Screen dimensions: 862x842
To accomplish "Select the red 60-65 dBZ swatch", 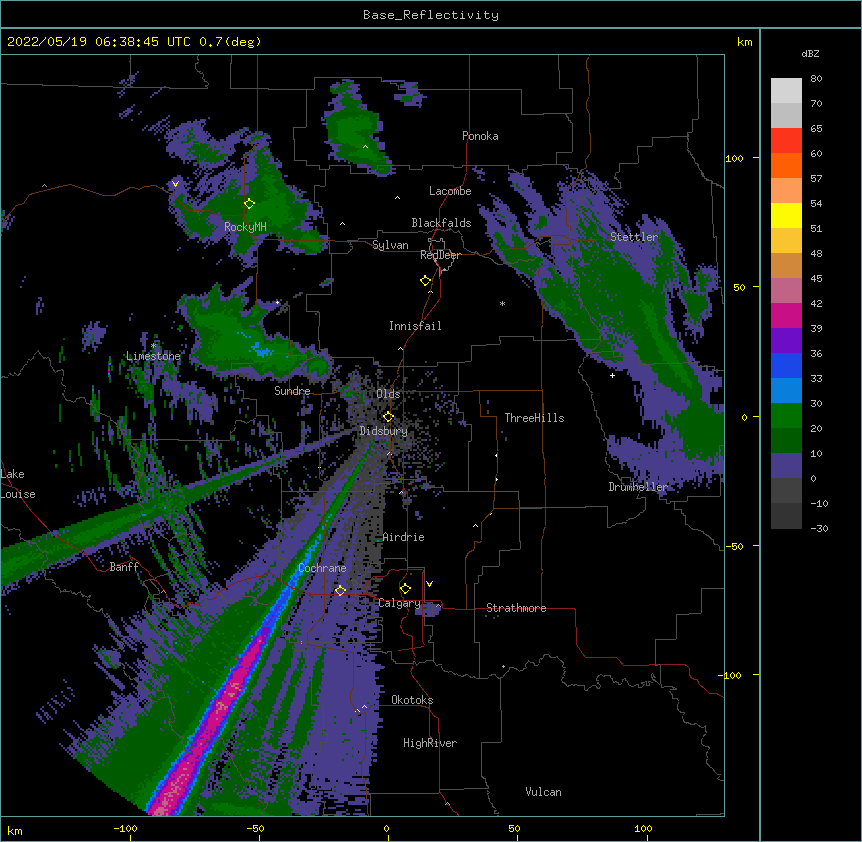I will (786, 141).
